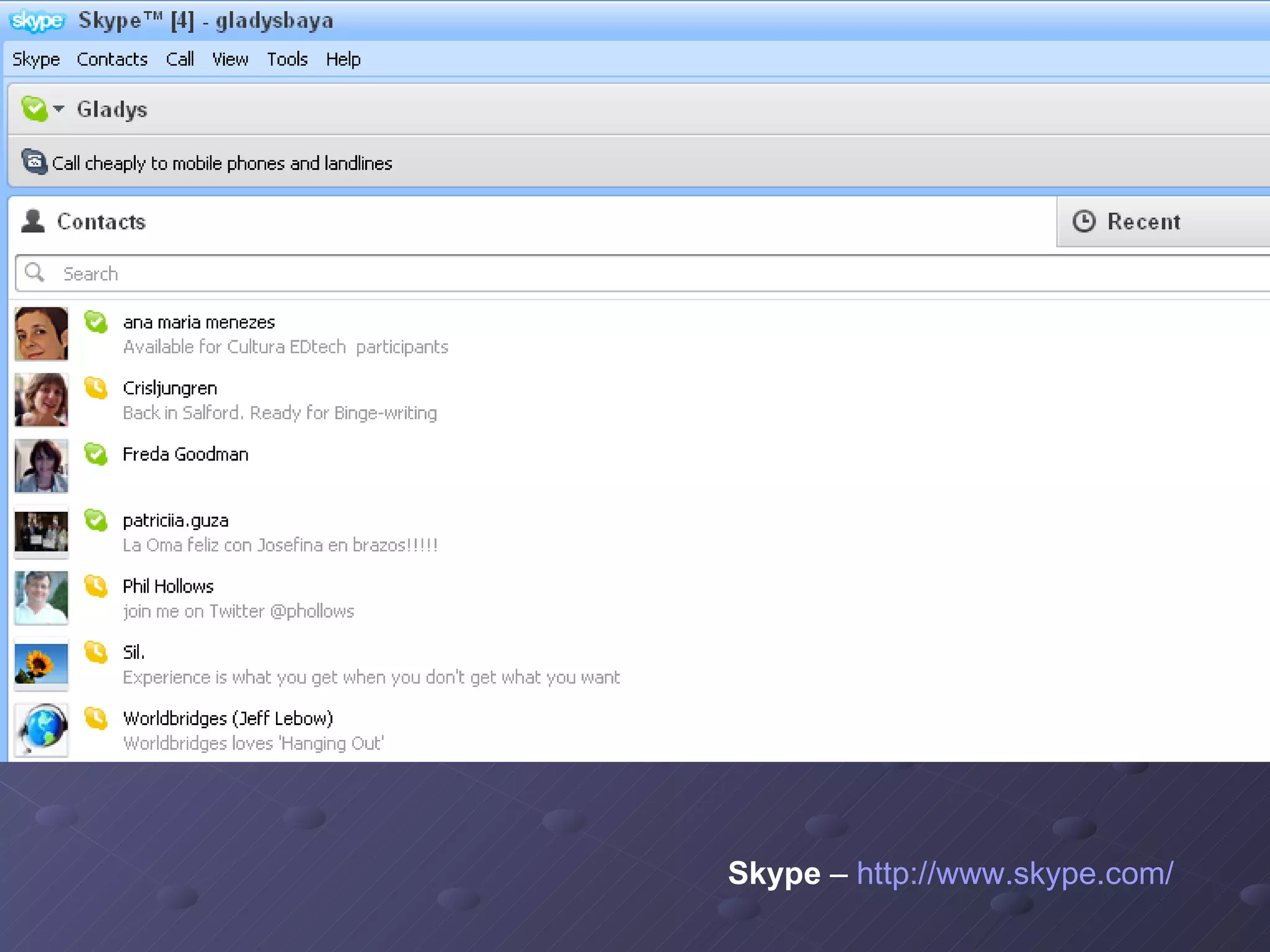The image size is (1270, 952).
Task: Click 'Back in Salford. Ready for Binge-writing' text
Action: point(280,413)
